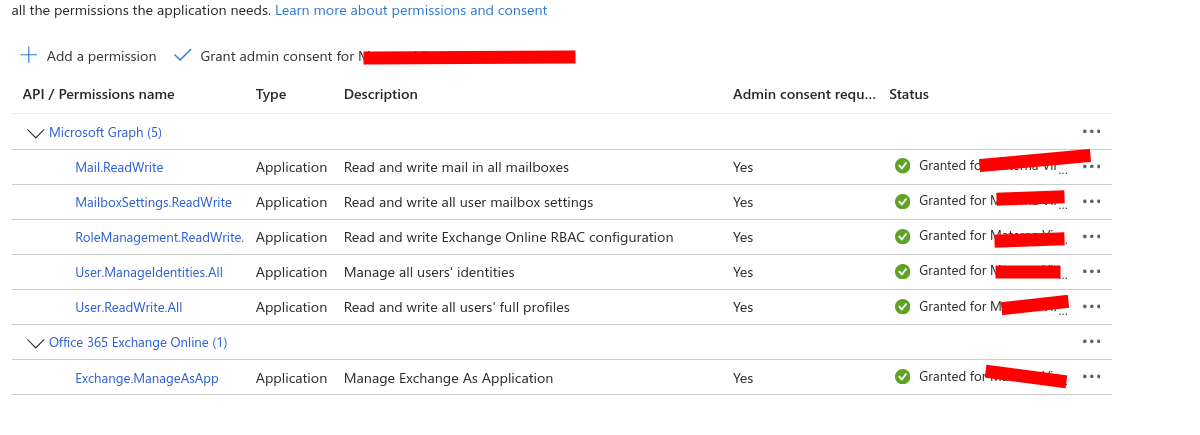Screen dimensions: 1200x435
Task: Click the green granted icon for User.ReadWrite.All
Action: point(903,306)
